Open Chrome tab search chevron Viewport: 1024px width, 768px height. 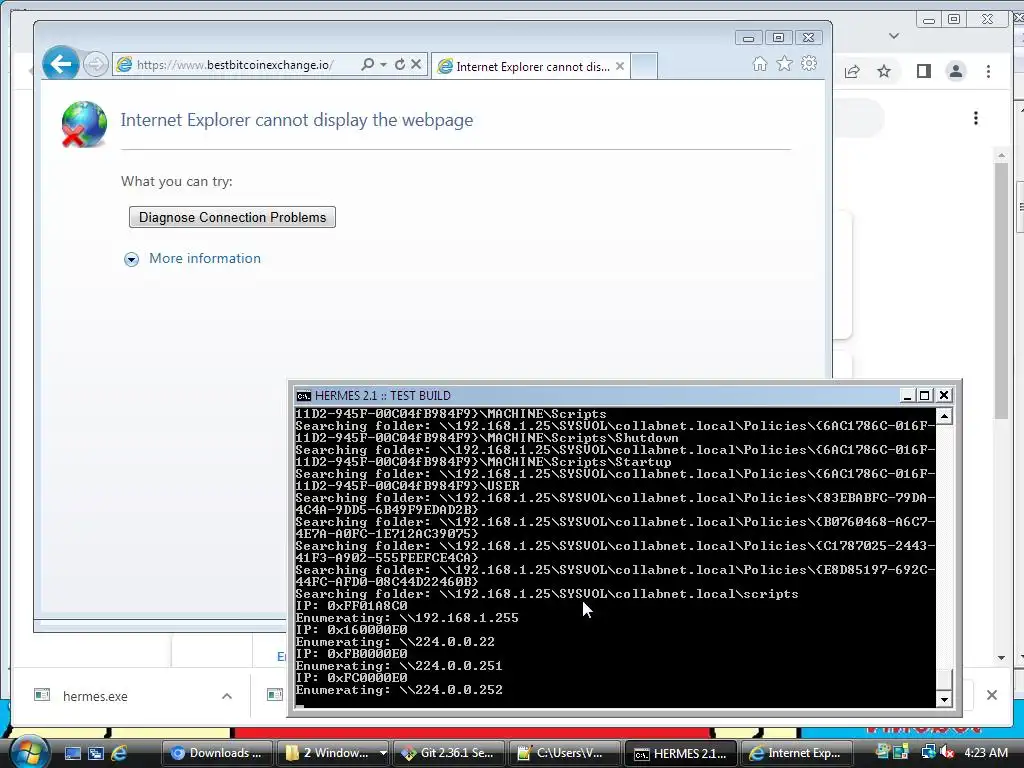coord(894,36)
